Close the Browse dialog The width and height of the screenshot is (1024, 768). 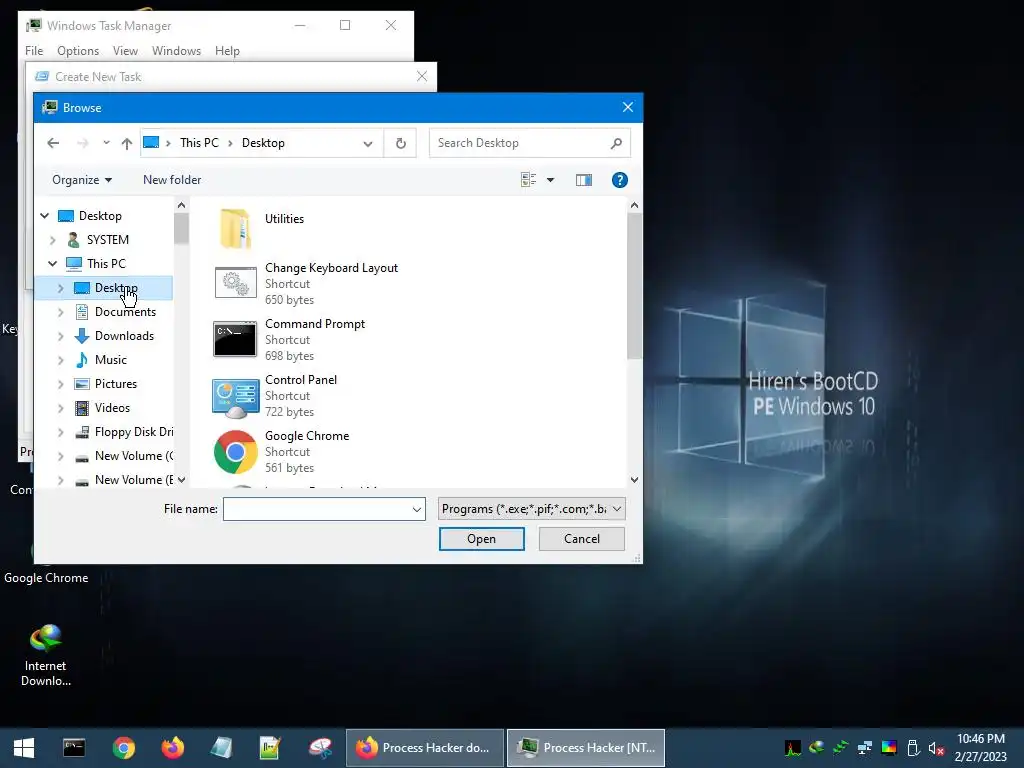click(628, 107)
